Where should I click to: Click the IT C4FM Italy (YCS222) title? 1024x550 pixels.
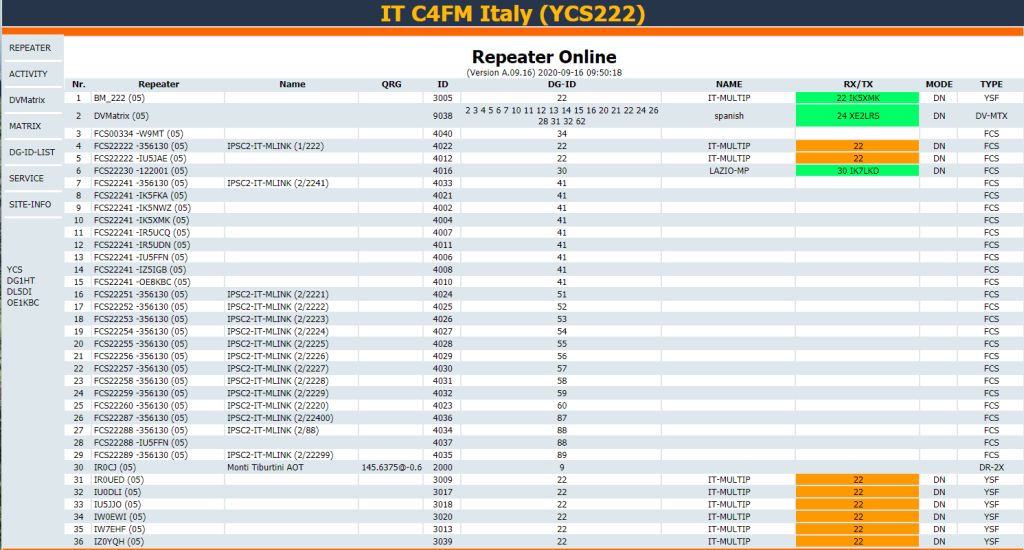(x=512, y=14)
